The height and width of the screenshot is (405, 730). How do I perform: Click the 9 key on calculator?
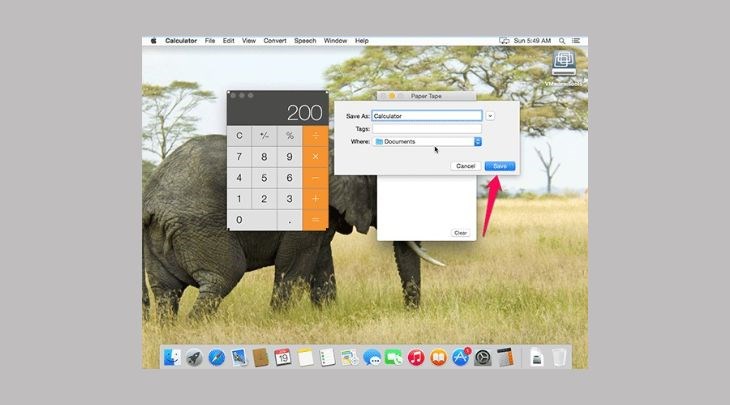click(290, 157)
